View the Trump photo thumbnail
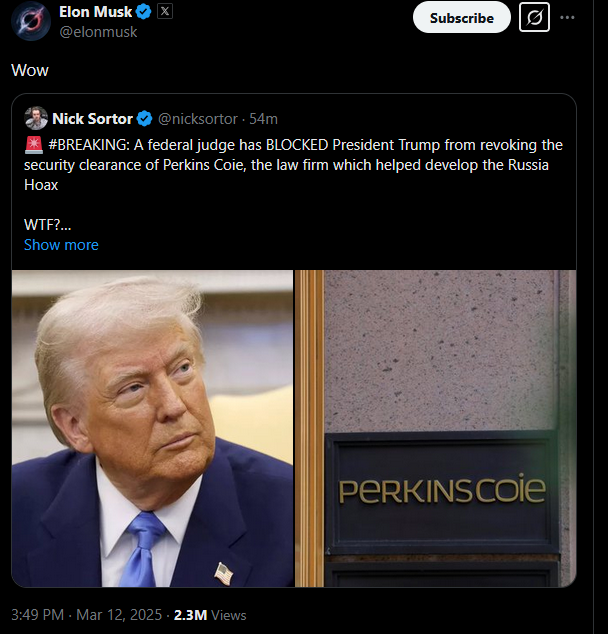Image resolution: width=608 pixels, height=634 pixels. [152, 428]
